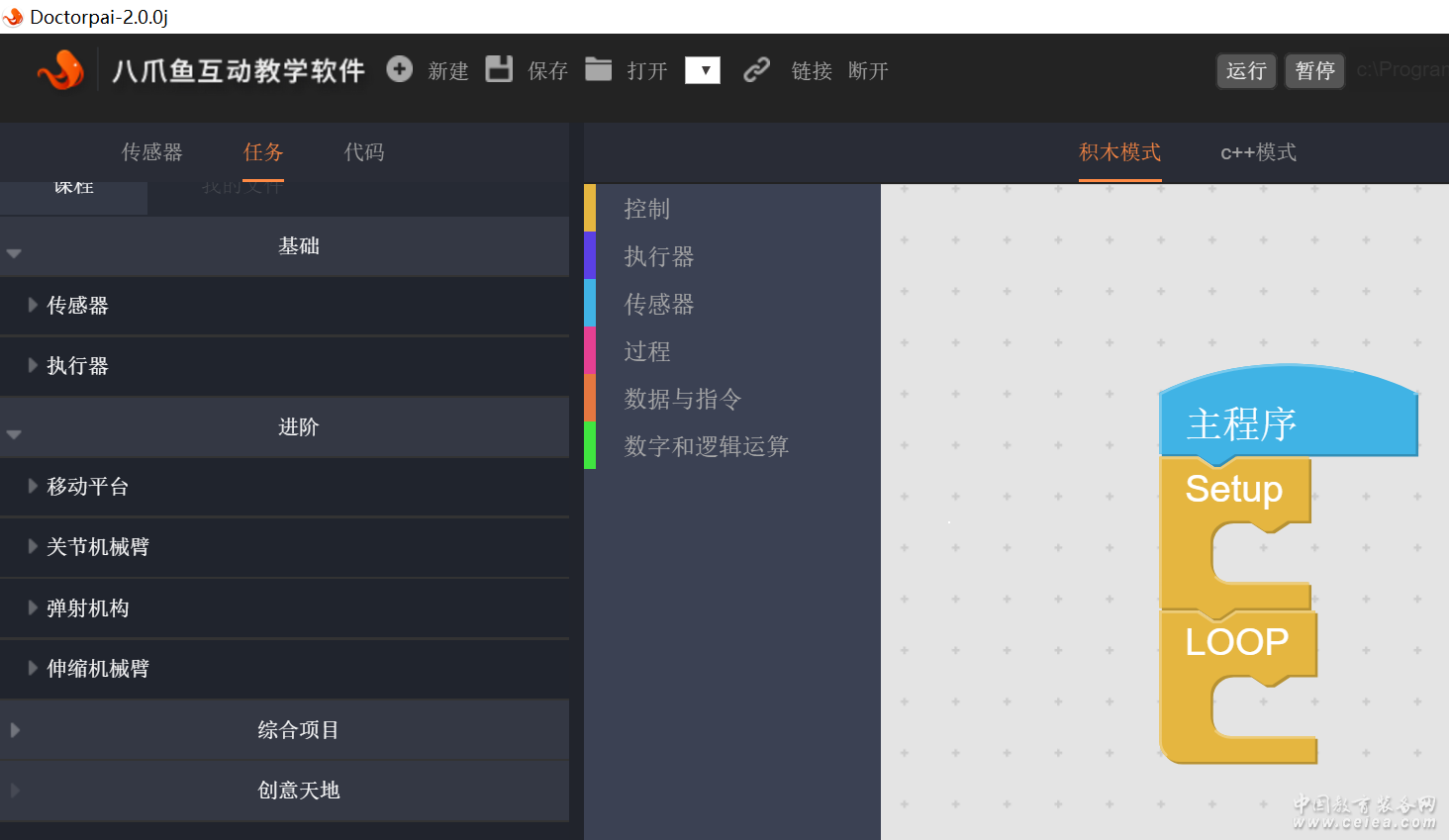The image size is (1449, 840).
Task: Expand the 传感器 tree item arrow
Action: point(33,305)
